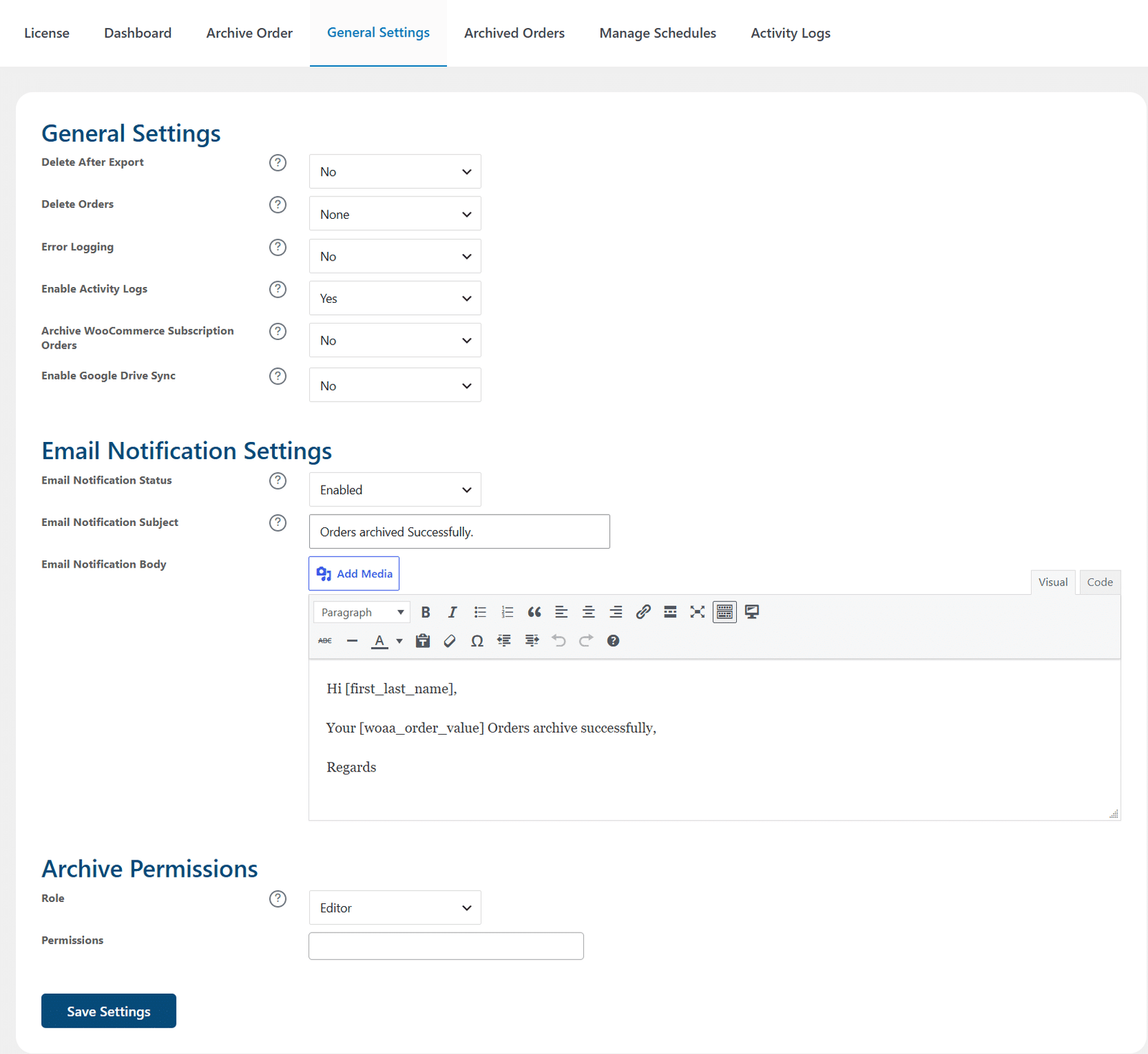The height and width of the screenshot is (1054, 1148).
Task: Click the insert link icon
Action: pyautogui.click(x=643, y=612)
